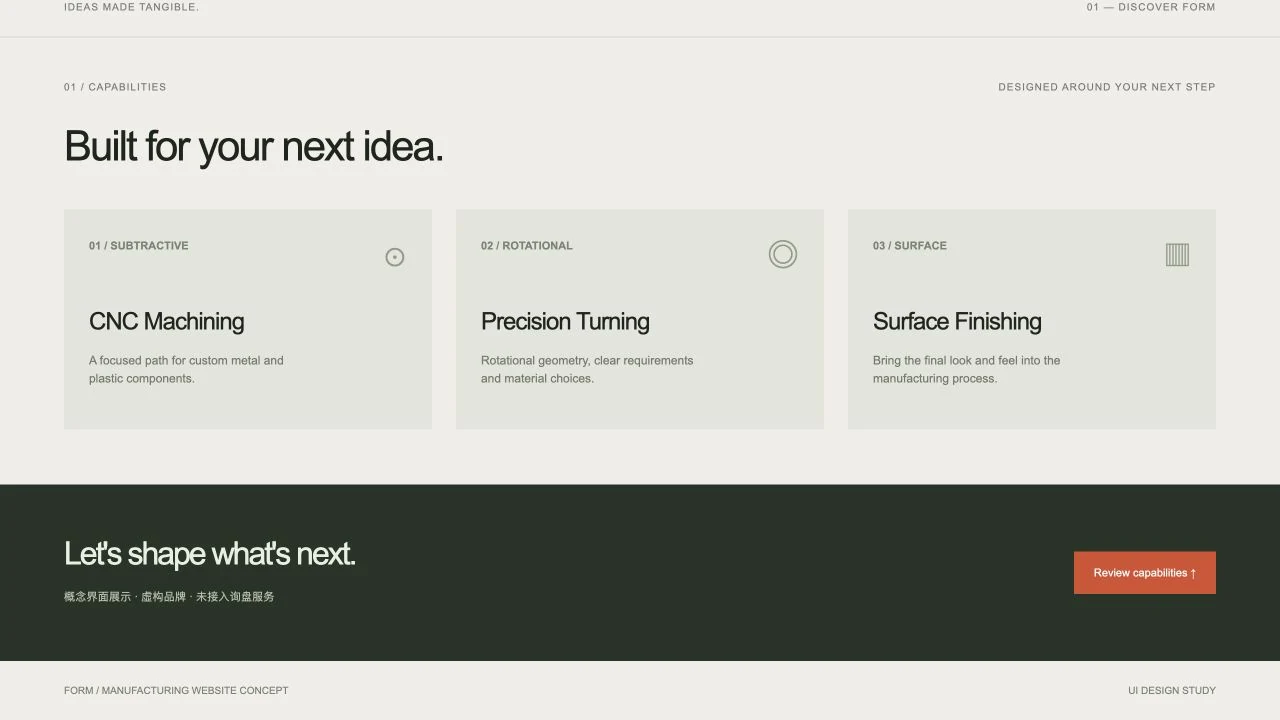Screen dimensions: 1280x720
Task: Open the CNC Machining card title
Action: (x=166, y=321)
